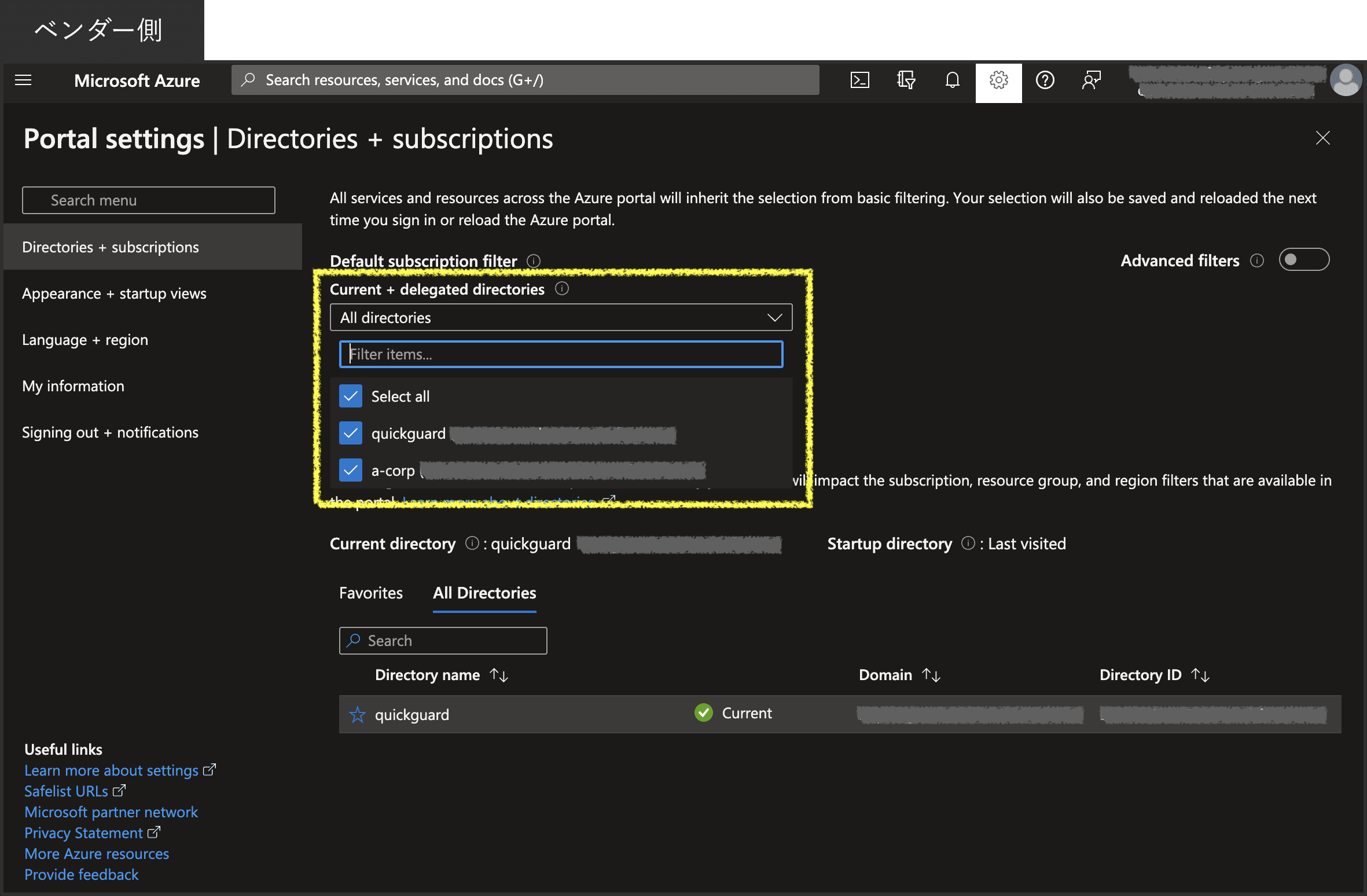Collapse the All directories dropdown
The image size is (1367, 896).
coord(561,317)
